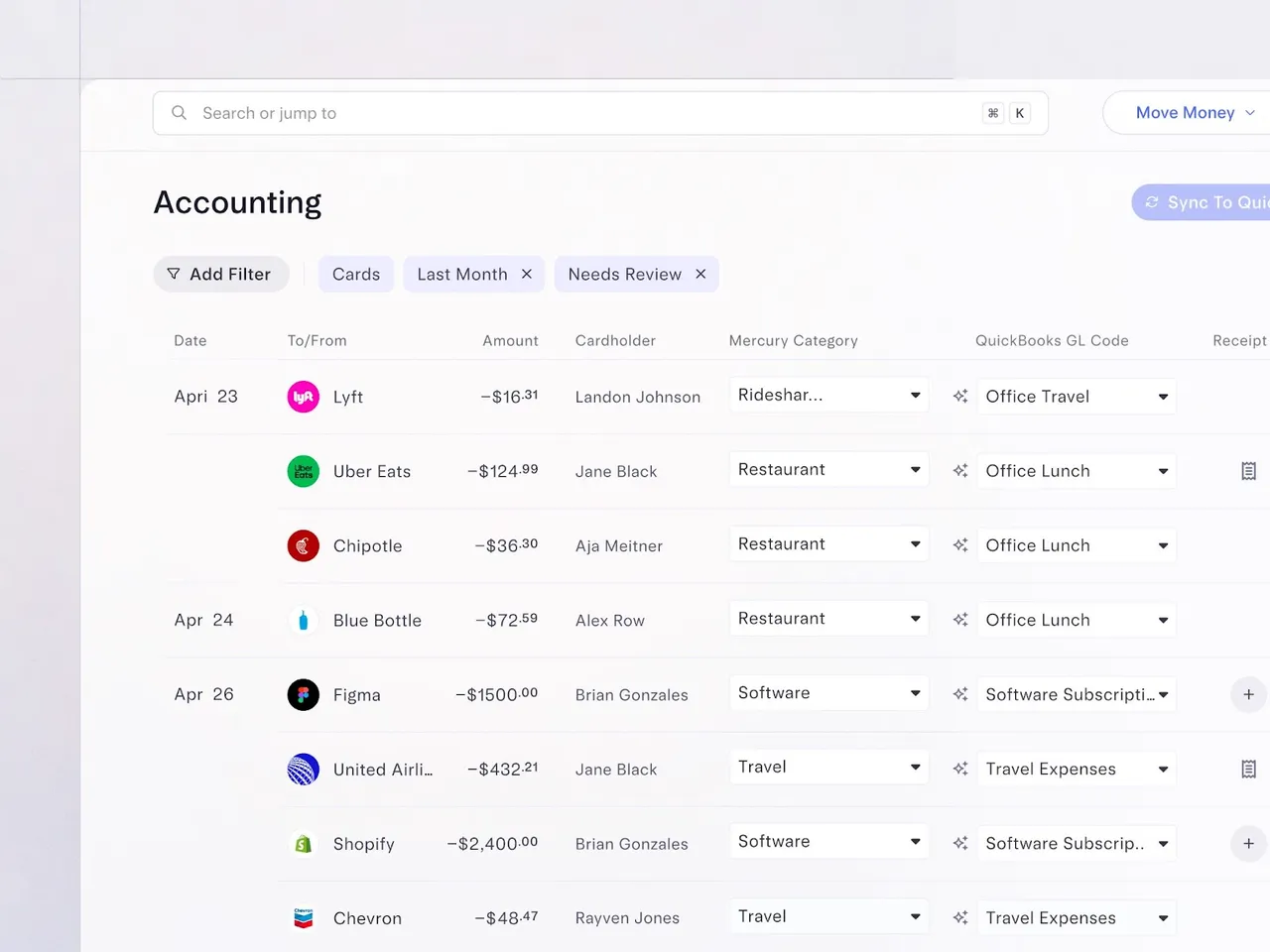Viewport: 1270px width, 952px height.
Task: Click the Chipotle merchant logo icon
Action: [303, 545]
